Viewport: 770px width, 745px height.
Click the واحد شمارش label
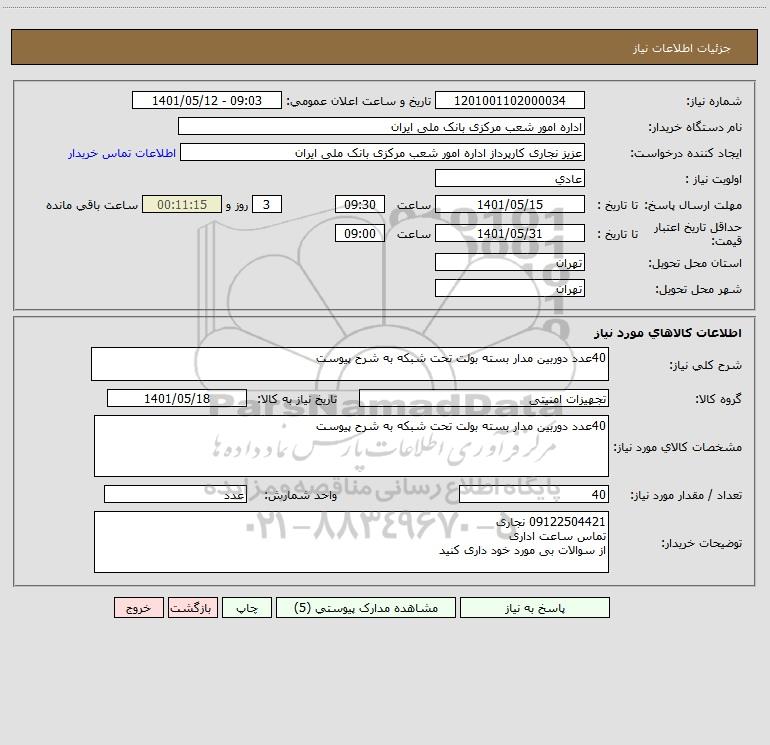coord(301,496)
